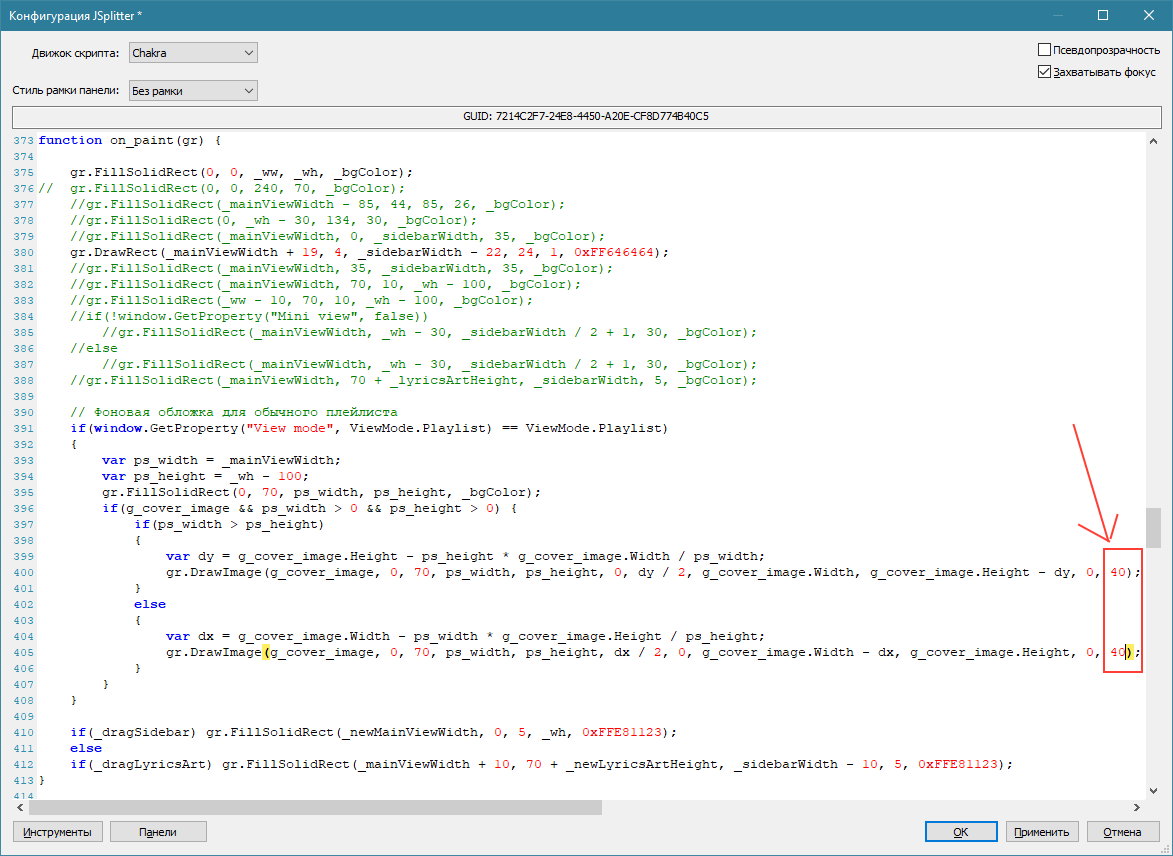1173x856 pixels.
Task: Click the vertical scrollbar up arrow
Action: click(x=1153, y=141)
